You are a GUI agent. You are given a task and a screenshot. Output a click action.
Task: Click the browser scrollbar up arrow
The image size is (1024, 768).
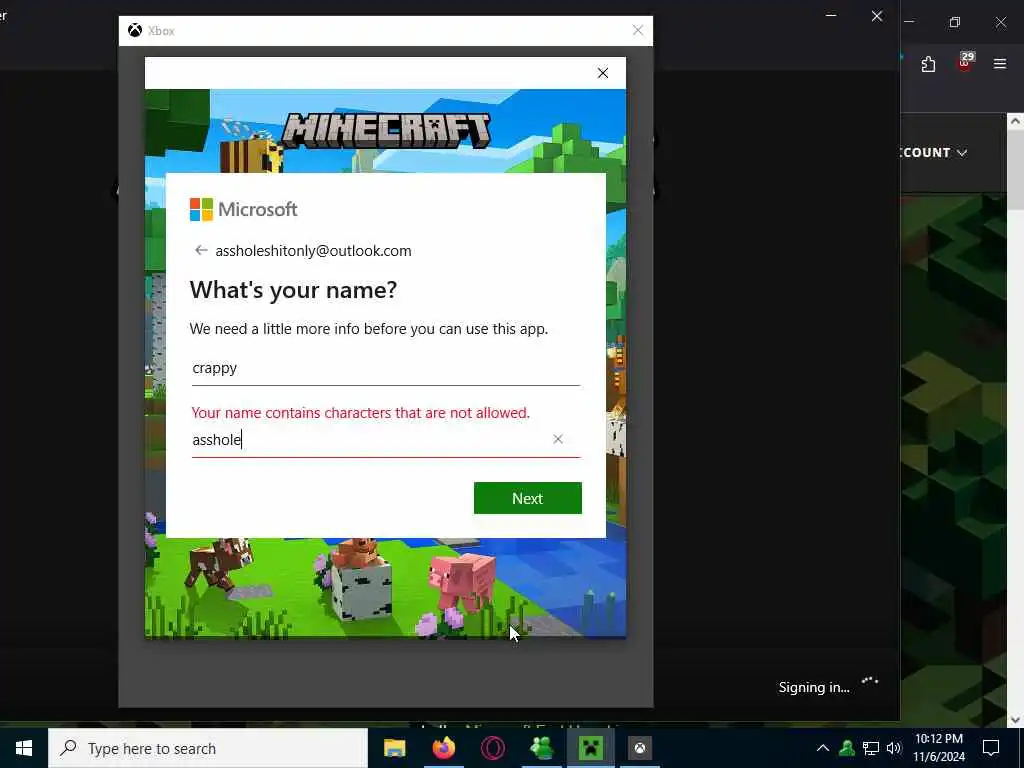pos(1015,121)
